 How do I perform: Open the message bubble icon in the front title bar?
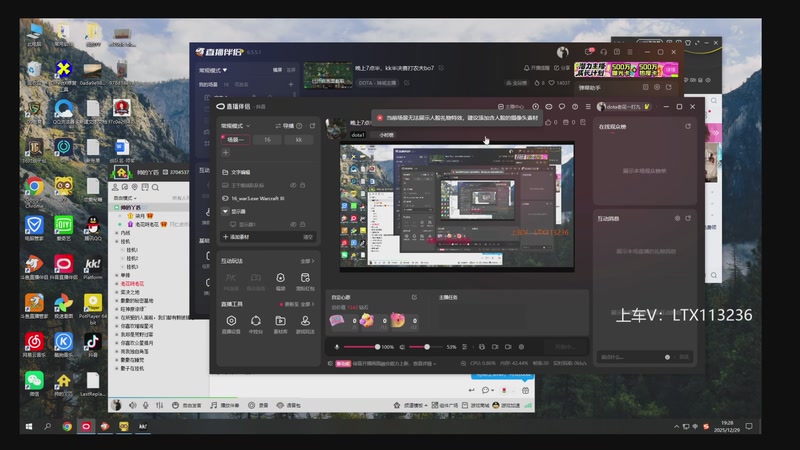tap(562, 107)
